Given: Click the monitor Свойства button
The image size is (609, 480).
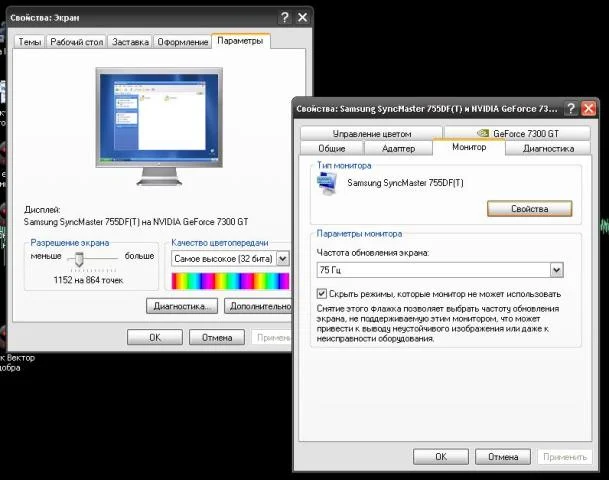Looking at the screenshot, I should [530, 209].
